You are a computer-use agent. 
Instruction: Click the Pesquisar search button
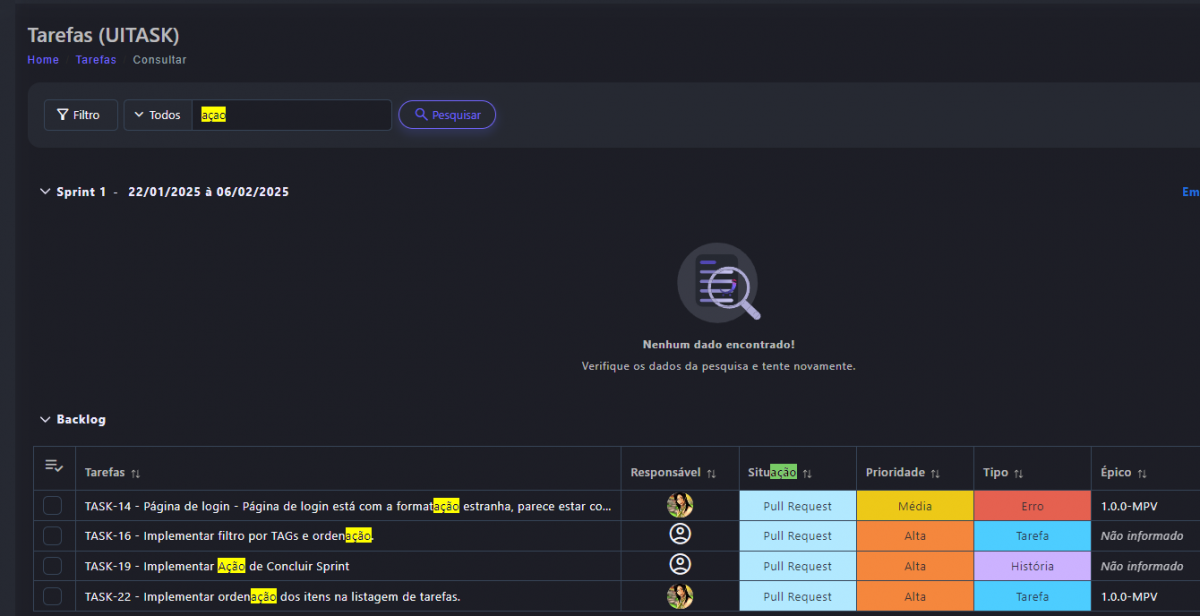click(x=447, y=115)
